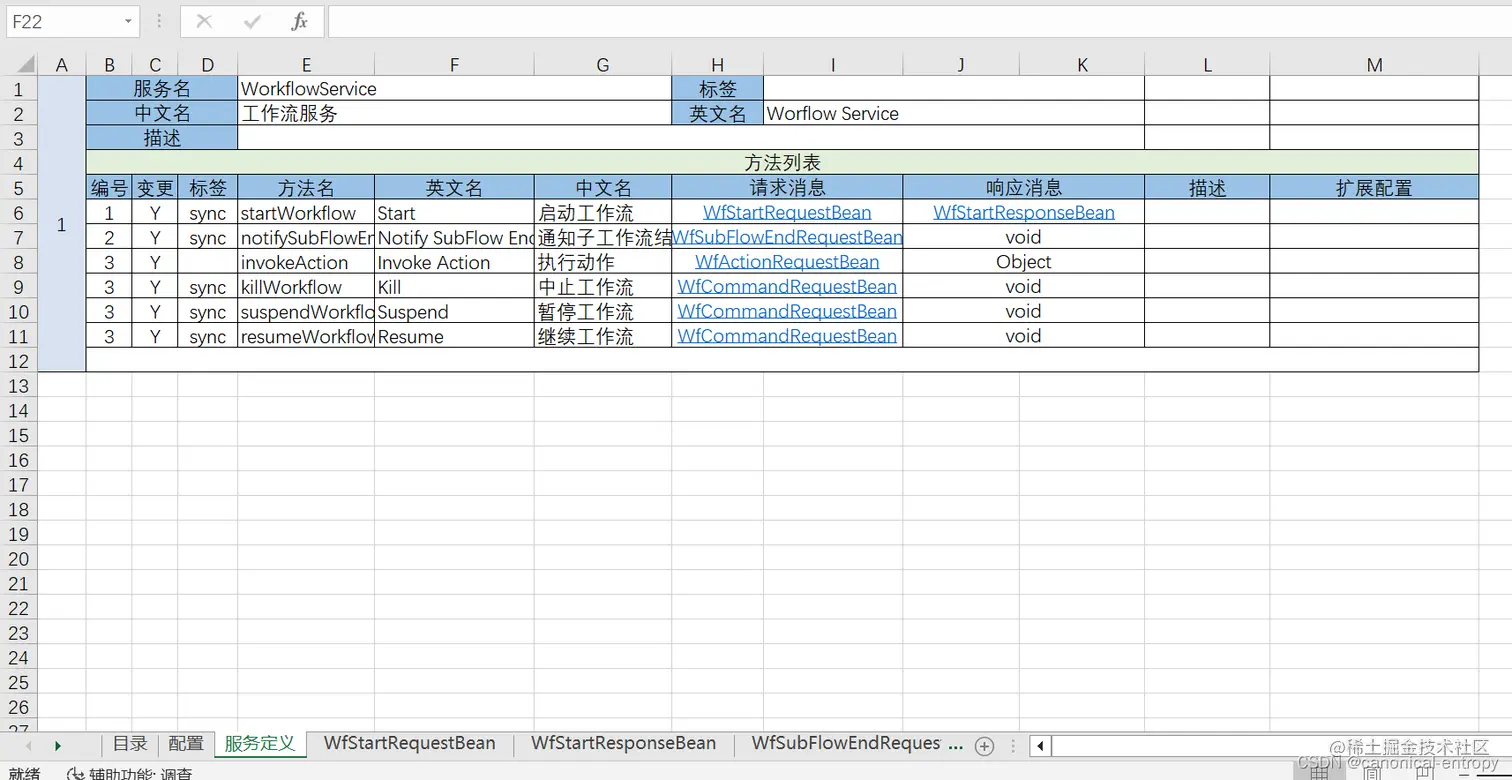This screenshot has width=1512, height=780.
Task: Click the horizontal scrollbar left arrow
Action: [x=1041, y=746]
